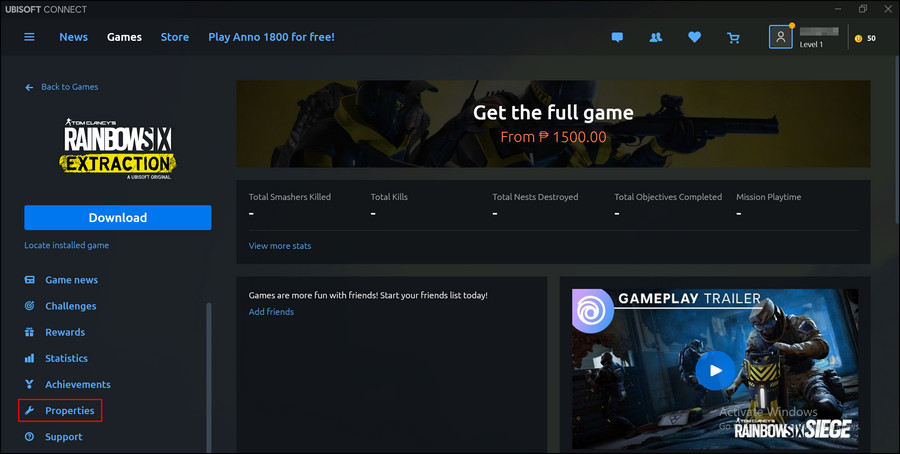Click the main page vertical scrollbar
900x454 pixels.
pyautogui.click(x=897, y=141)
